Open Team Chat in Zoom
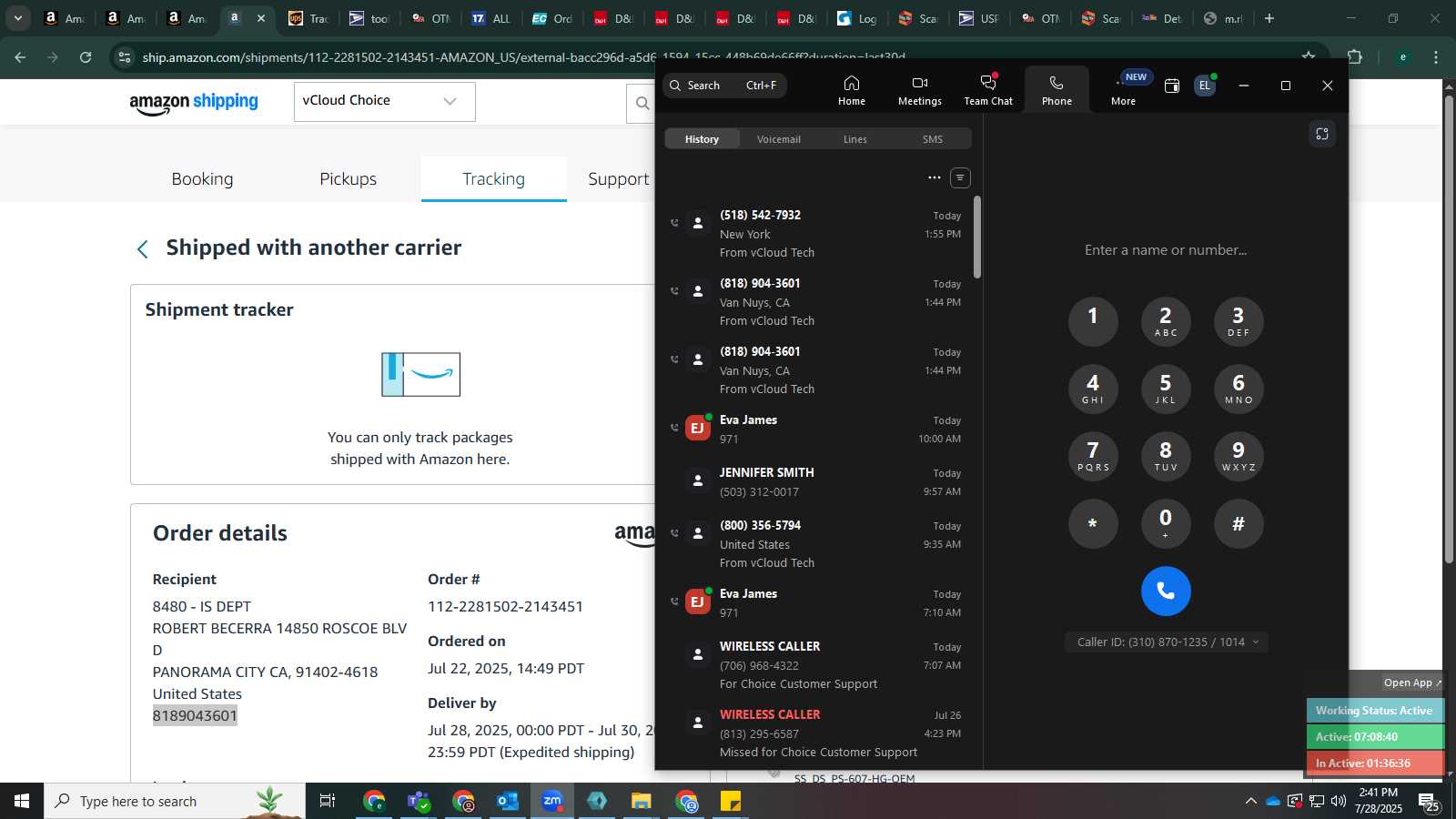The image size is (1456, 819). (988, 89)
